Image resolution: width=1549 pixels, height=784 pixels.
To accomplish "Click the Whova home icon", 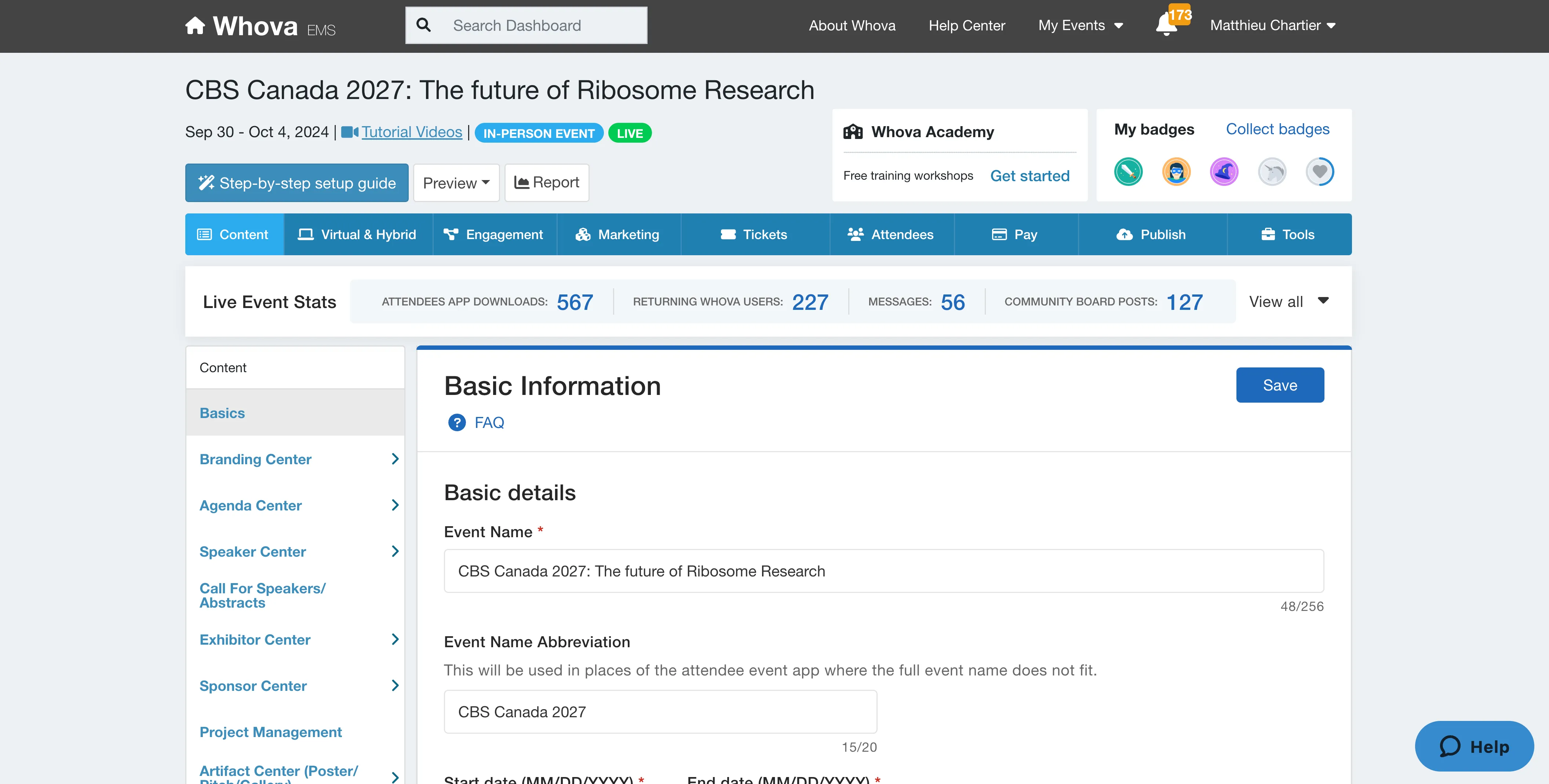I will click(195, 25).
